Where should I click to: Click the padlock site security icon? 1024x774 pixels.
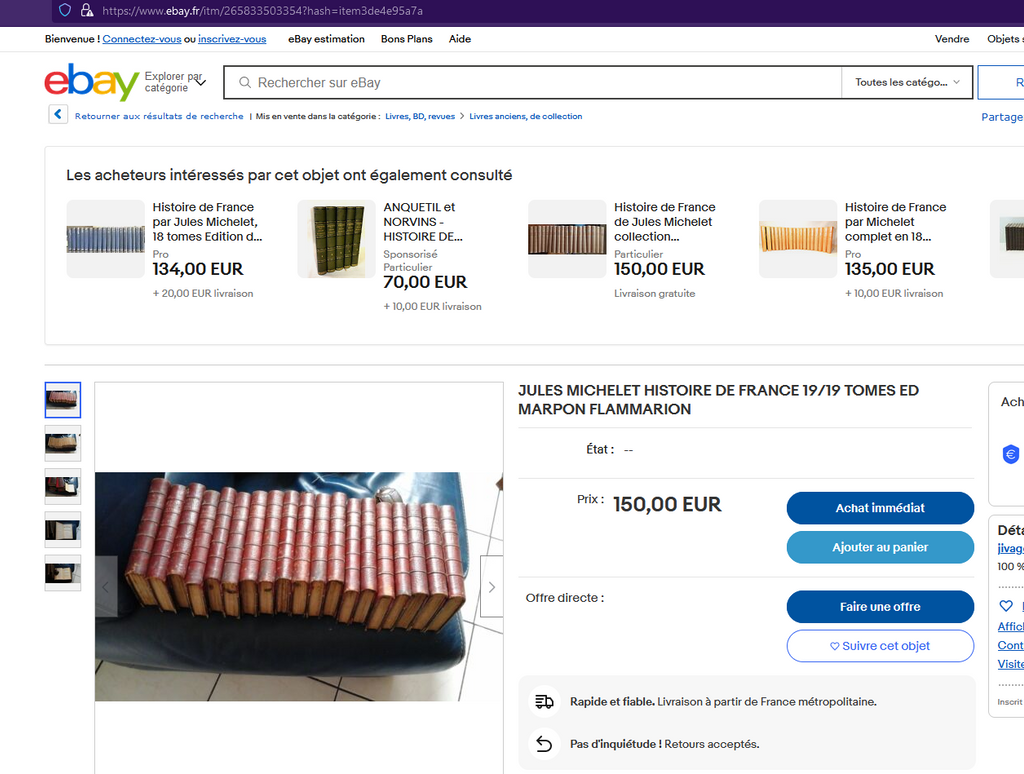[x=87, y=10]
